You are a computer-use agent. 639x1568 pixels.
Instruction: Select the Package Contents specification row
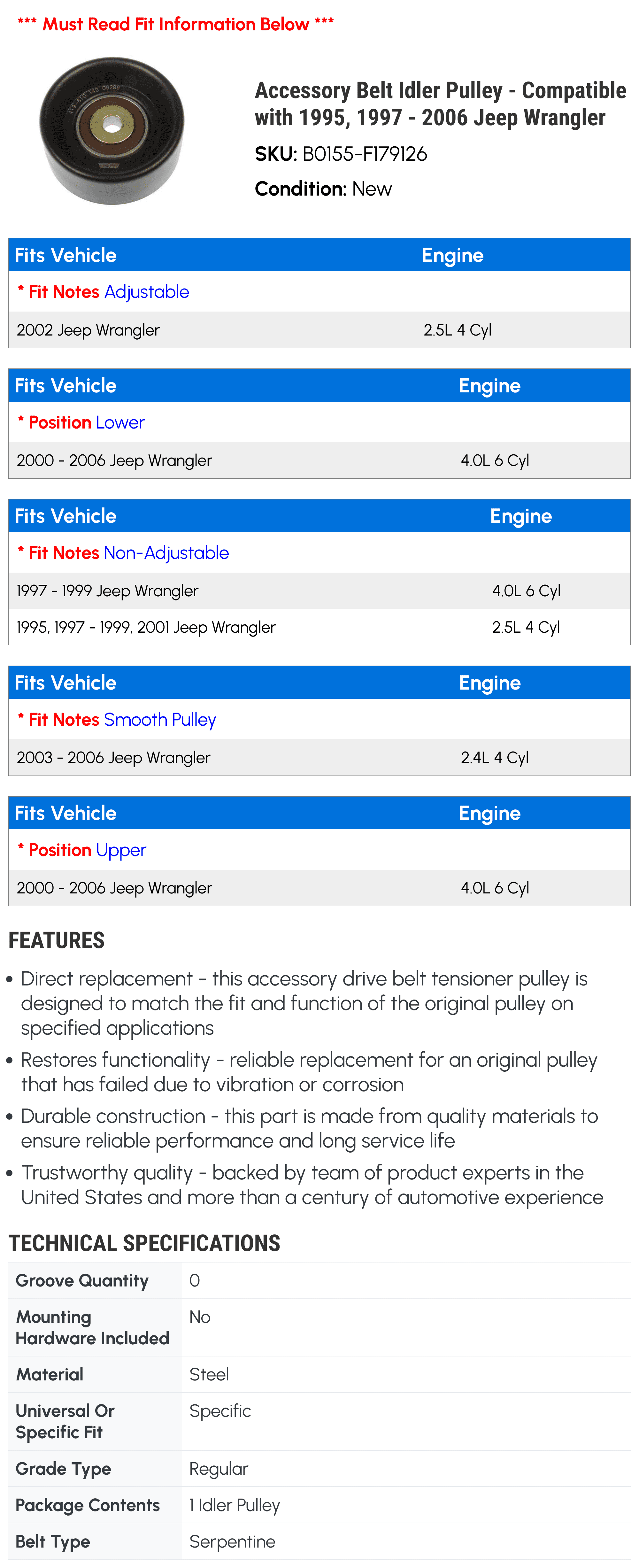coord(319,1505)
